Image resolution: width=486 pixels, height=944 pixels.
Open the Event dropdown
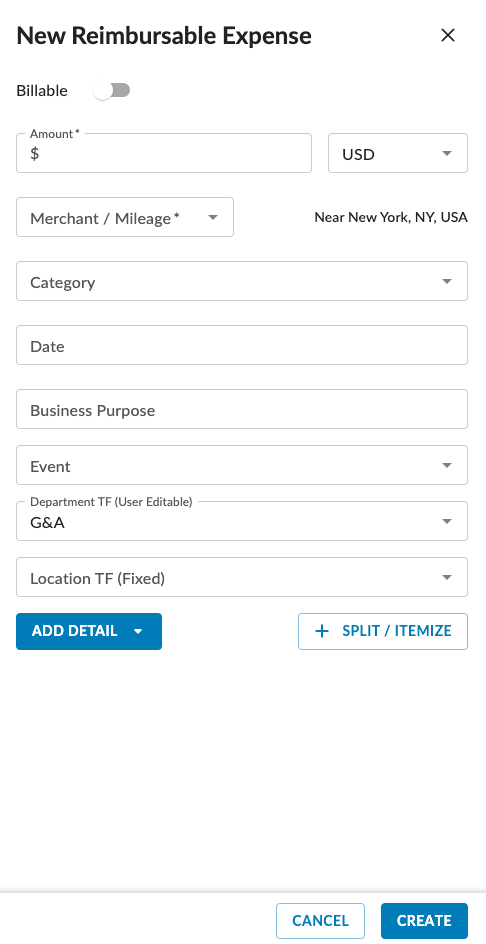click(241, 465)
